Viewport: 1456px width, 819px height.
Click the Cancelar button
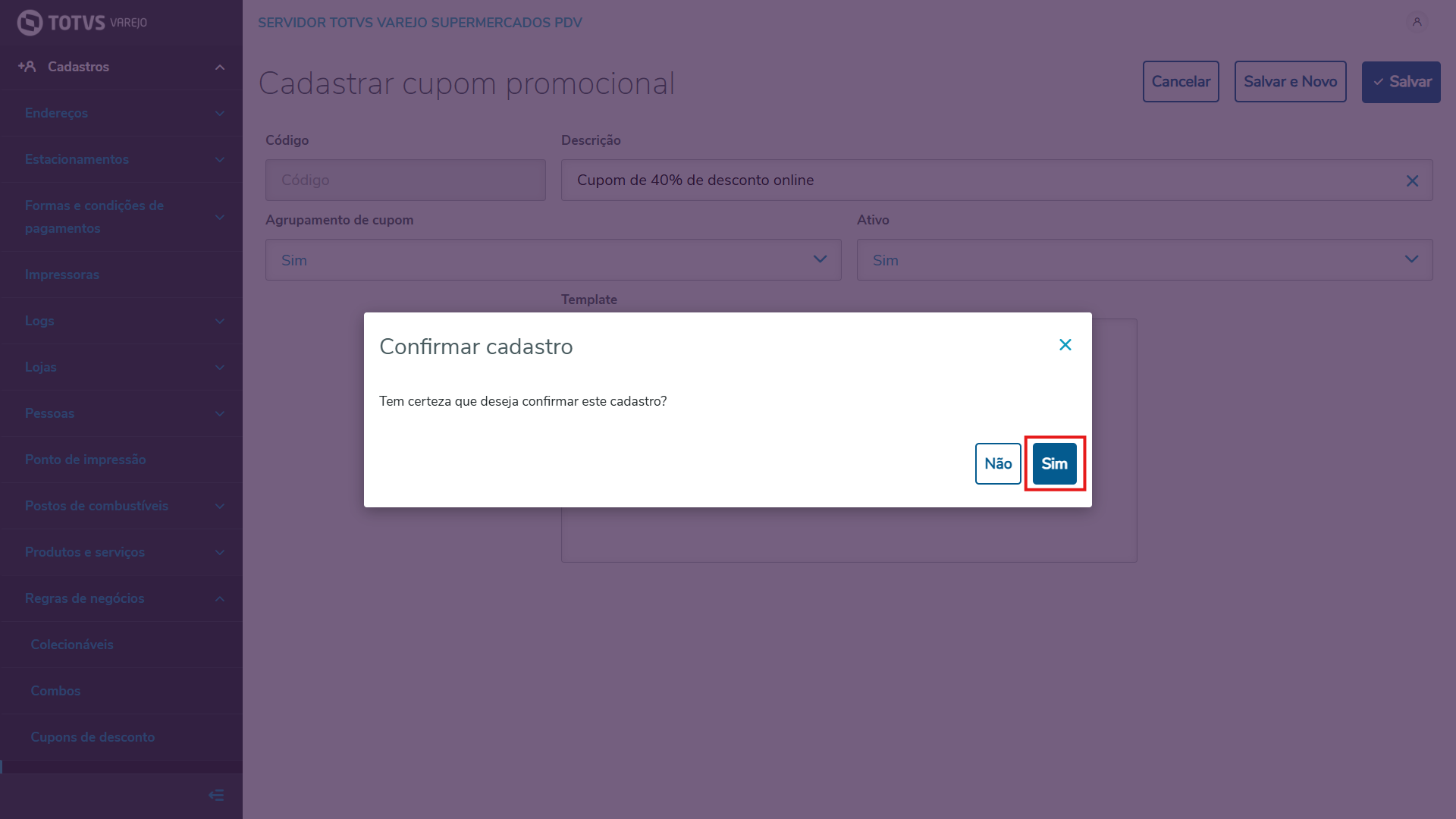[x=1180, y=82]
